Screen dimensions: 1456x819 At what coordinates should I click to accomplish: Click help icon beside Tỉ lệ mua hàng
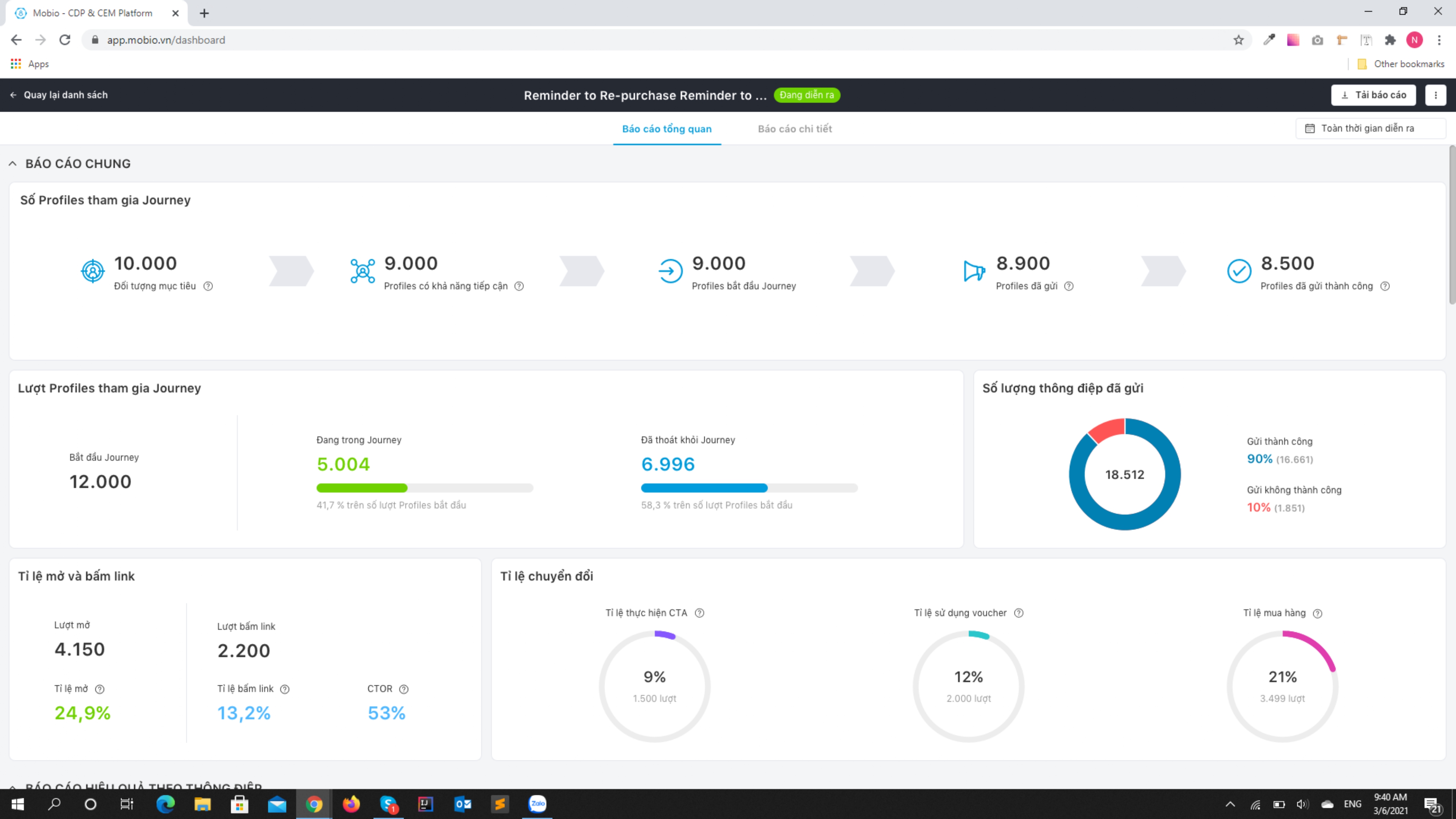click(1318, 614)
